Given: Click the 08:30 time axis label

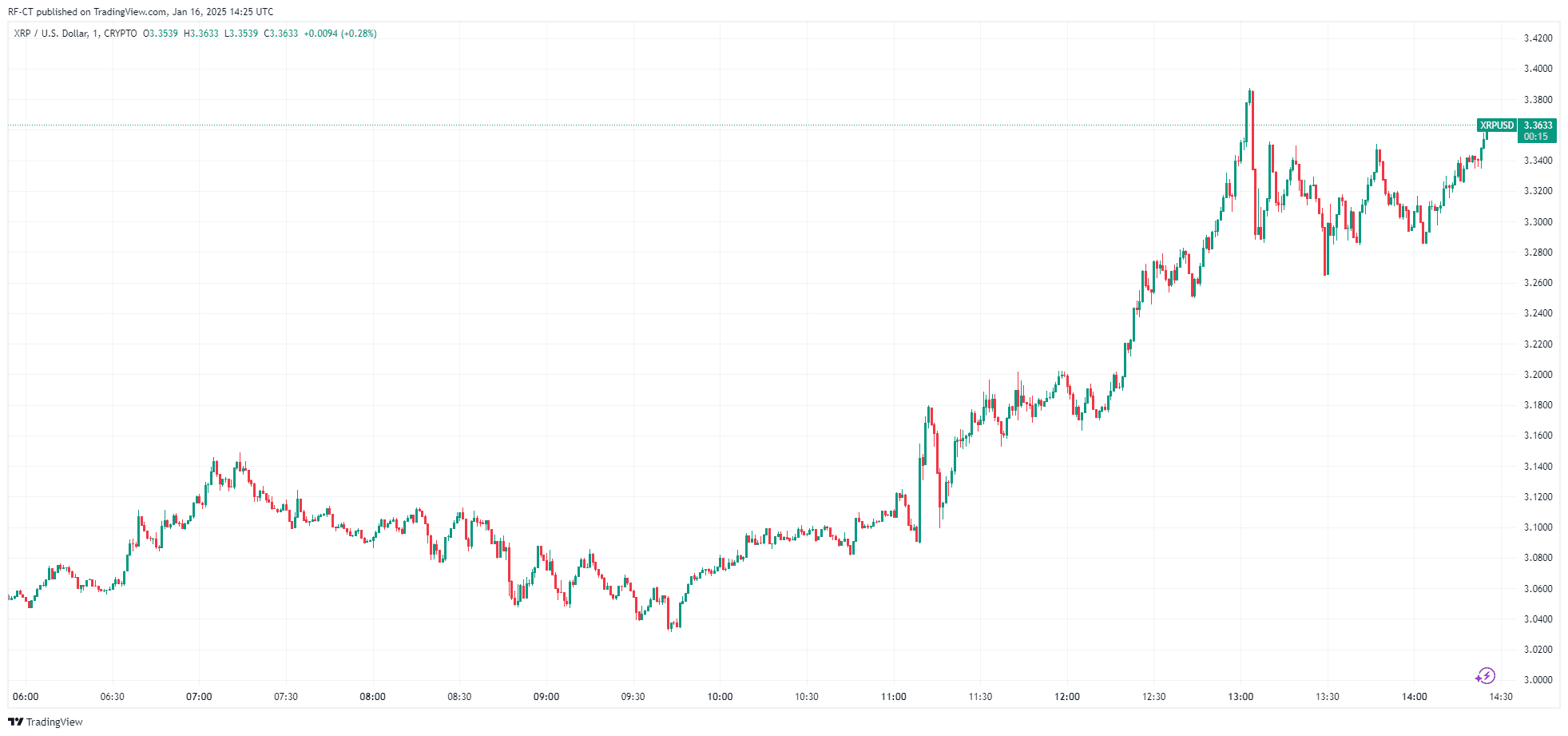Looking at the screenshot, I should (x=459, y=697).
